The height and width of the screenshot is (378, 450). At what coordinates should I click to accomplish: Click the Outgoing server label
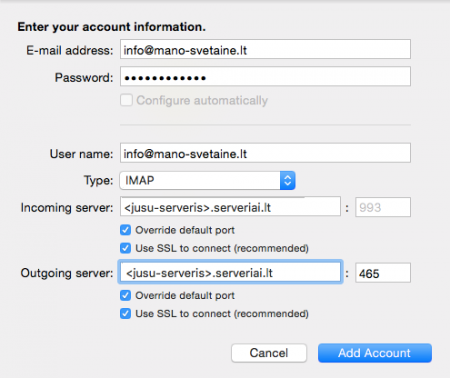(x=67, y=273)
